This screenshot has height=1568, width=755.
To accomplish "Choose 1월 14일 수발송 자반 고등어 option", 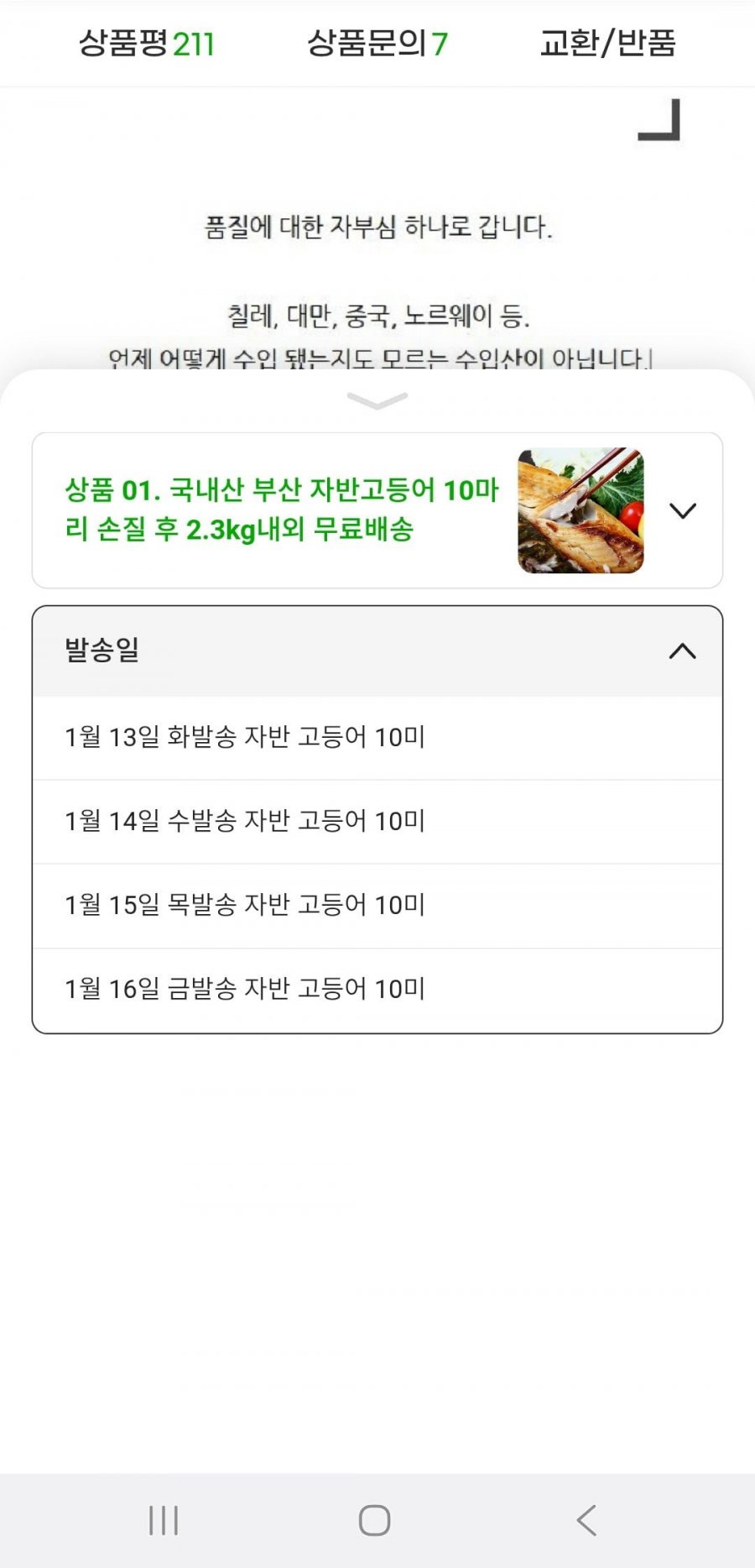I will coord(245,821).
